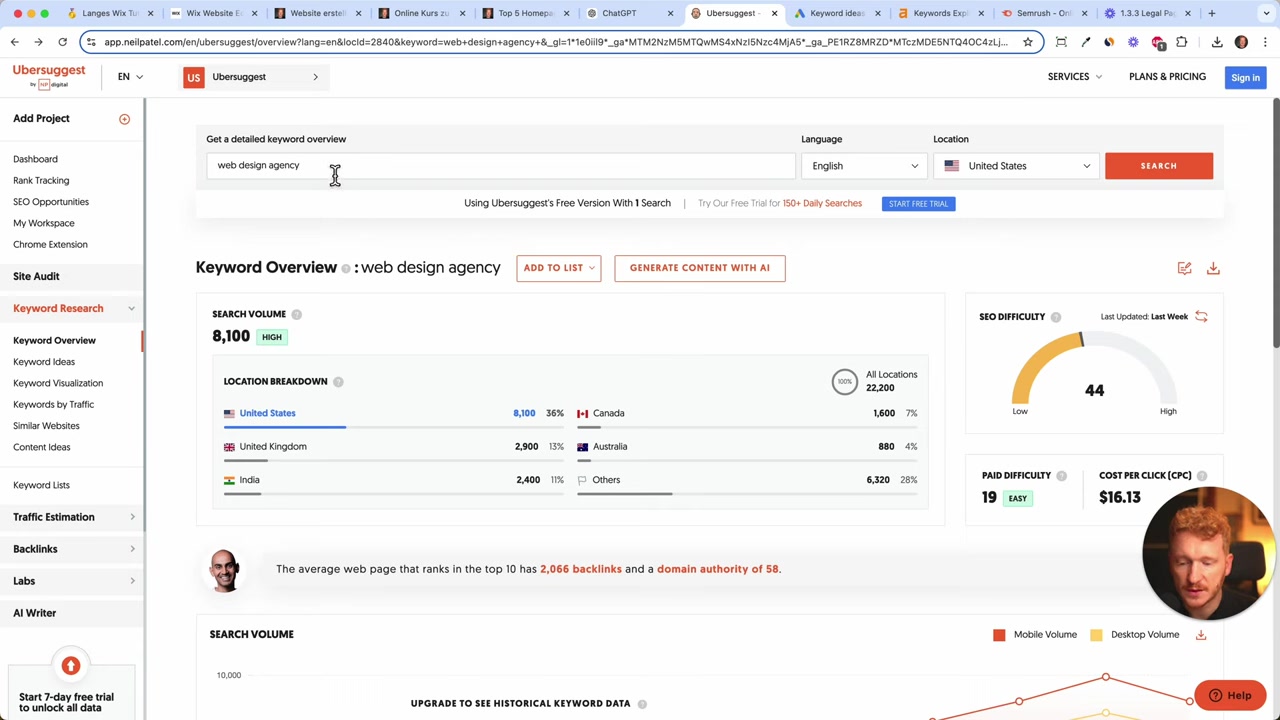Viewport: 1280px width, 720px height.
Task: Click the SEO Difficulty help icon
Action: pyautogui.click(x=1055, y=317)
